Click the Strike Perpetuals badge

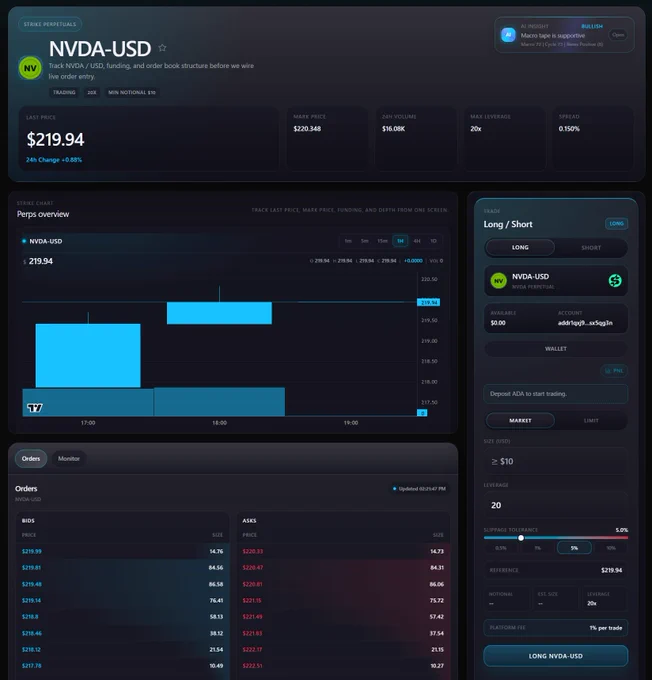click(x=50, y=24)
